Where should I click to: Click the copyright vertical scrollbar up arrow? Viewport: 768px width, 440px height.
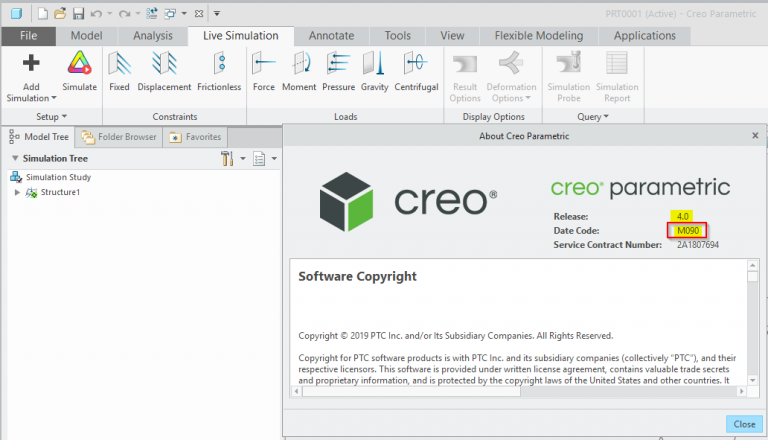[x=753, y=266]
